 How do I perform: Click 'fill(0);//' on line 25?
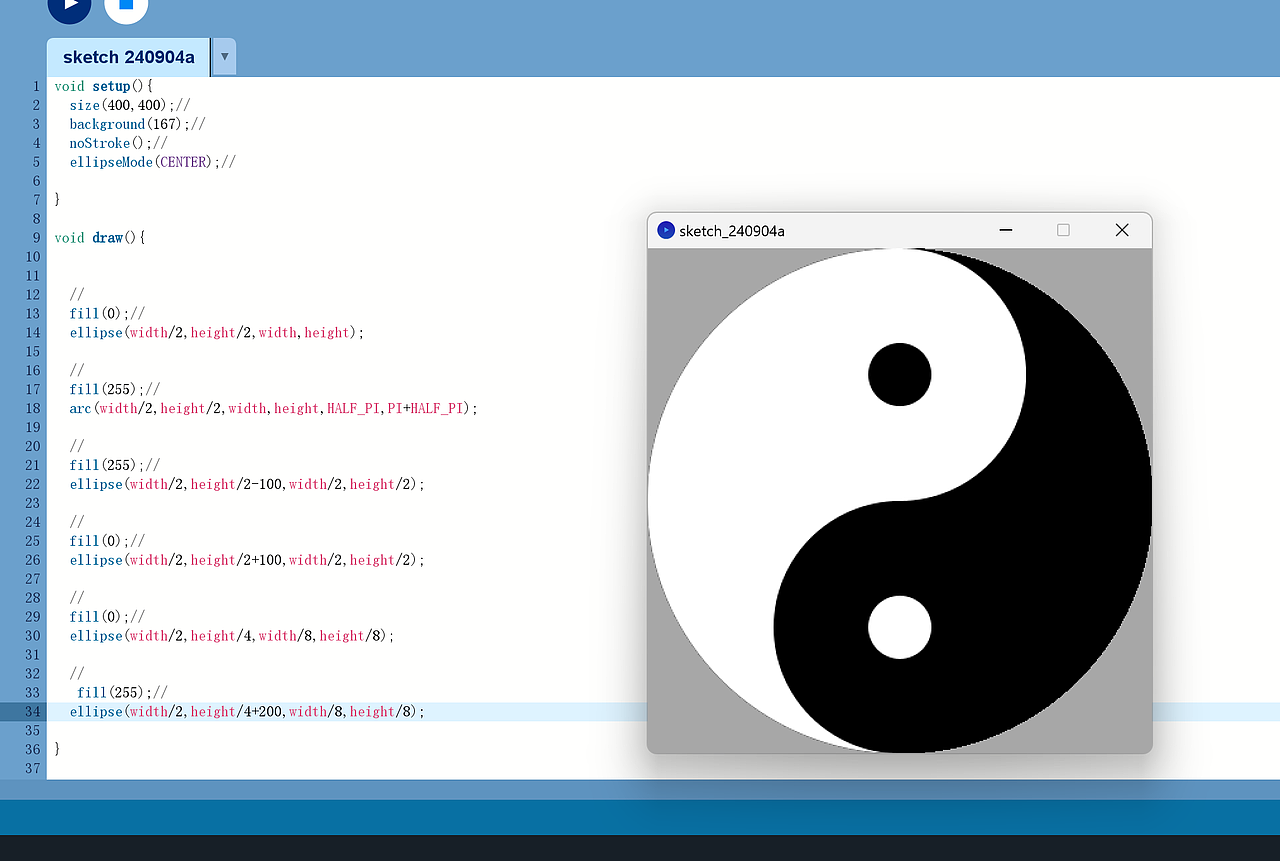tap(107, 542)
